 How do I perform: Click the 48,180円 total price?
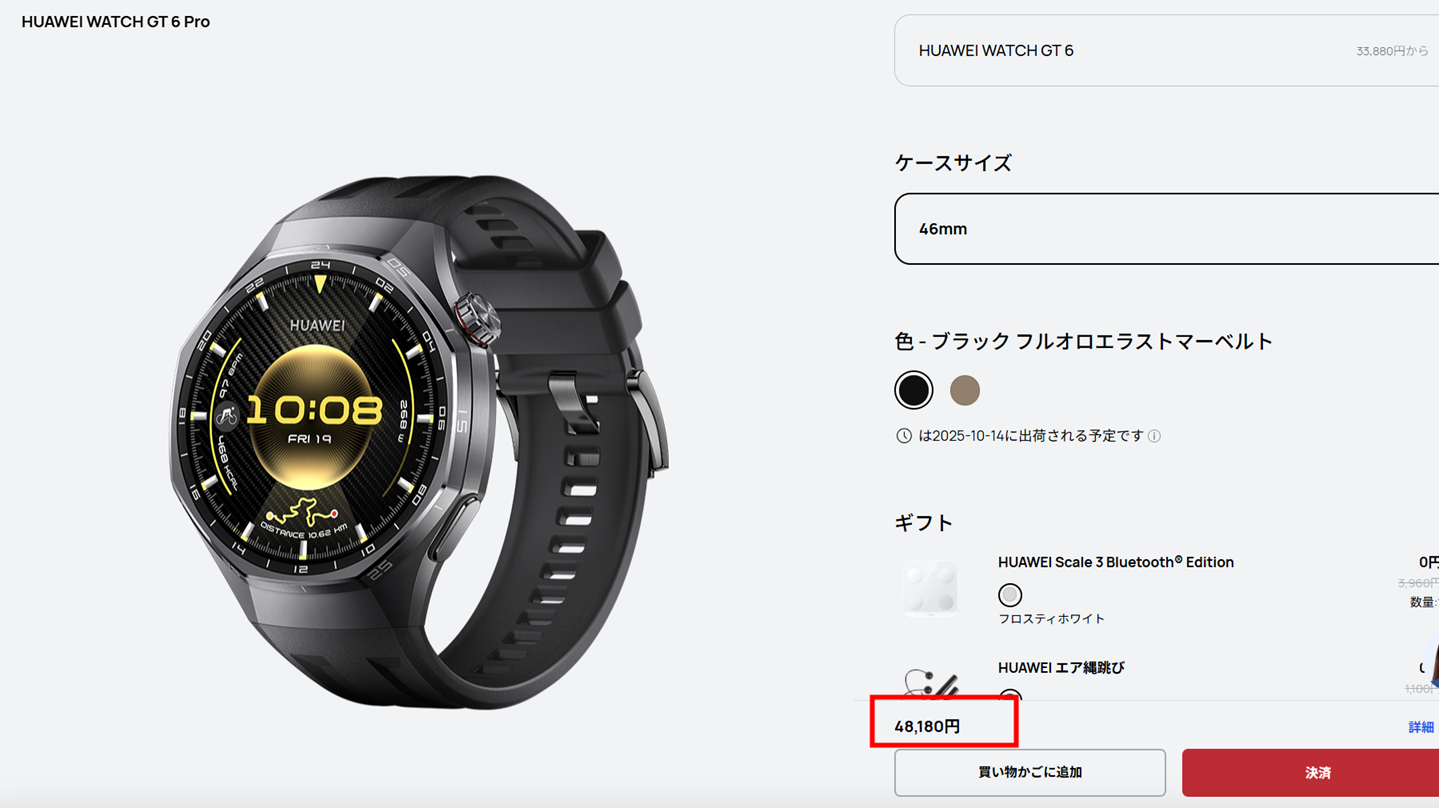tap(927, 727)
